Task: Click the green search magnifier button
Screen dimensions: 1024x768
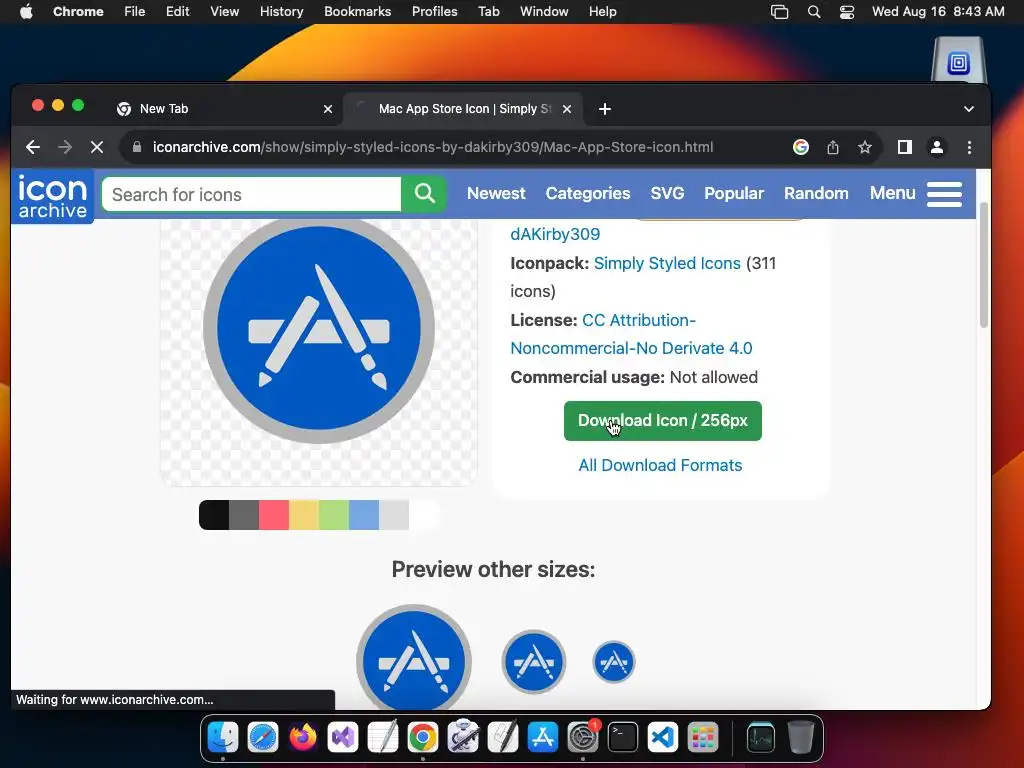Action: (x=424, y=194)
